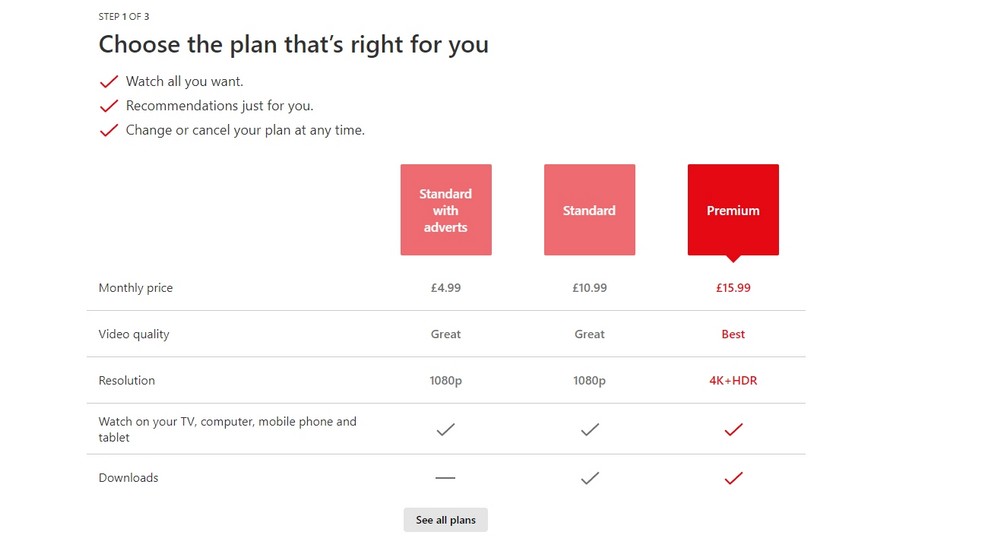Click the red checkmark beside Watch all you want

(109, 82)
